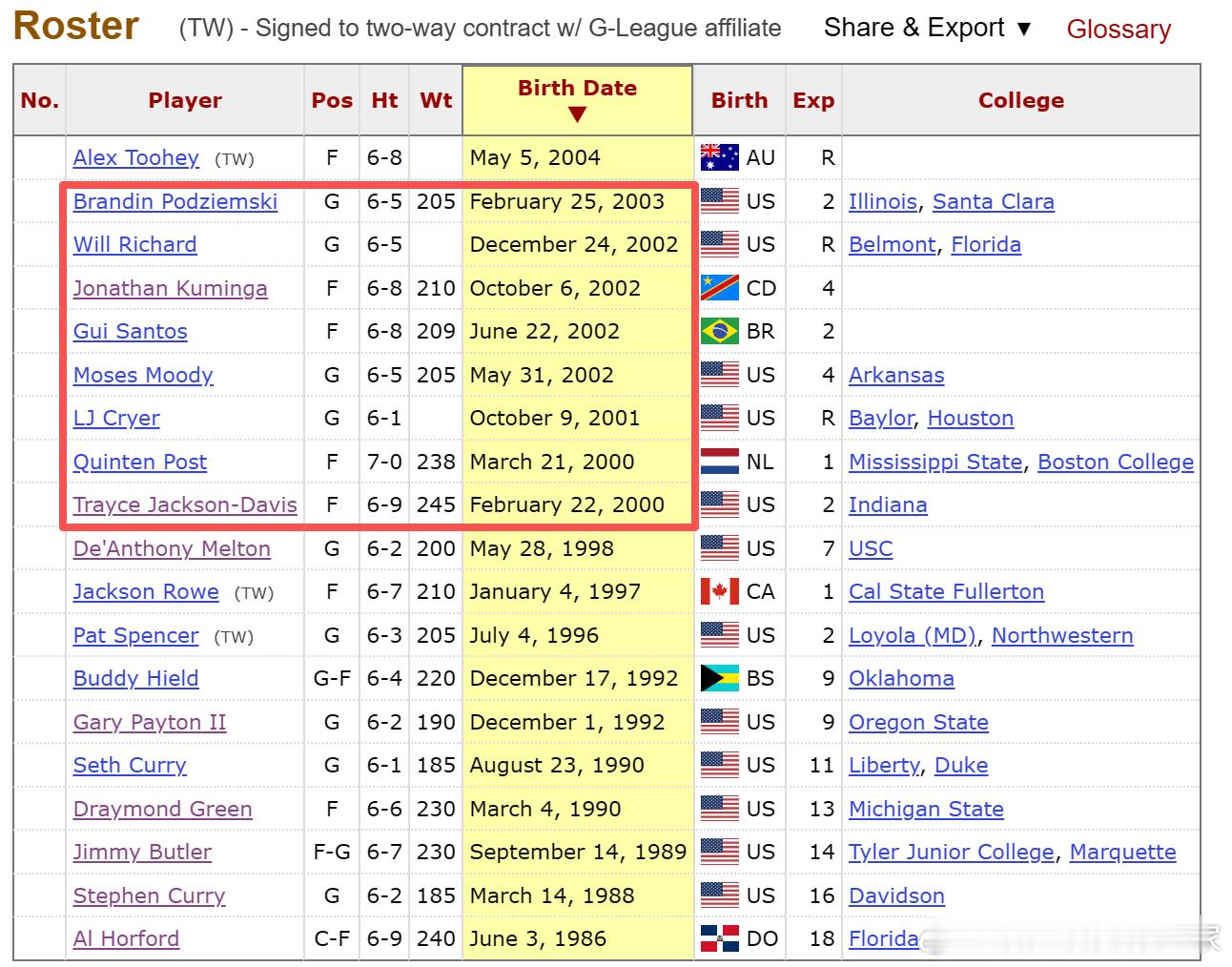
Task: Open Seth Curry's player page
Action: [x=130, y=766]
